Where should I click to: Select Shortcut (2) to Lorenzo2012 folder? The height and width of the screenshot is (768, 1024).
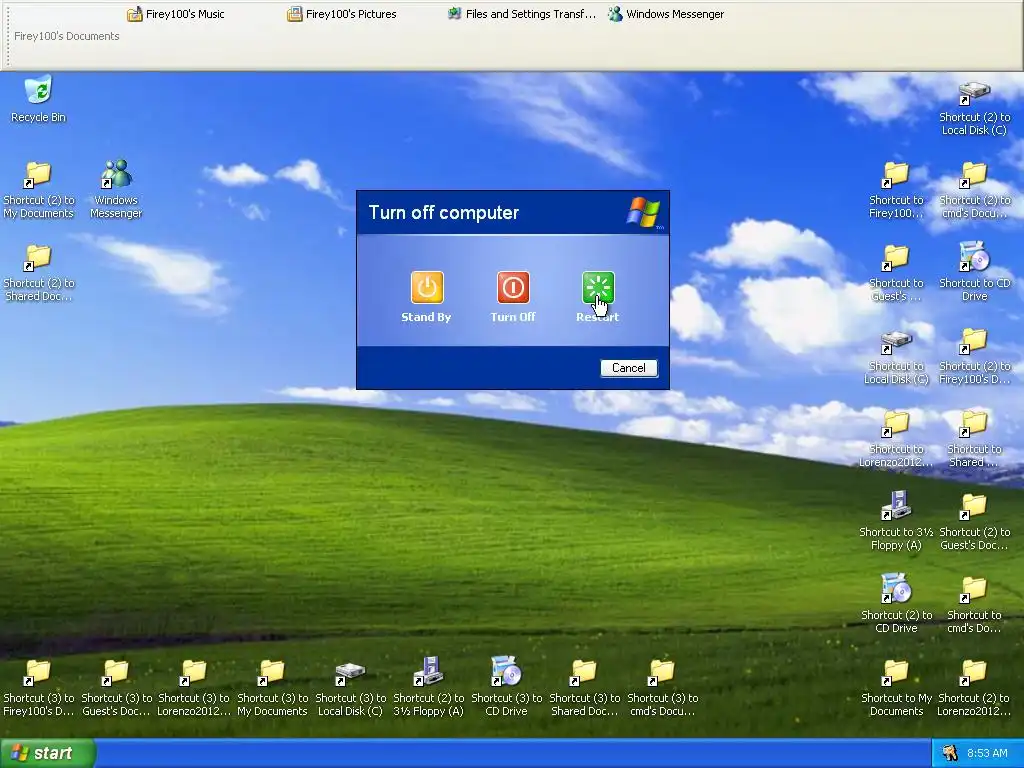coord(974,687)
